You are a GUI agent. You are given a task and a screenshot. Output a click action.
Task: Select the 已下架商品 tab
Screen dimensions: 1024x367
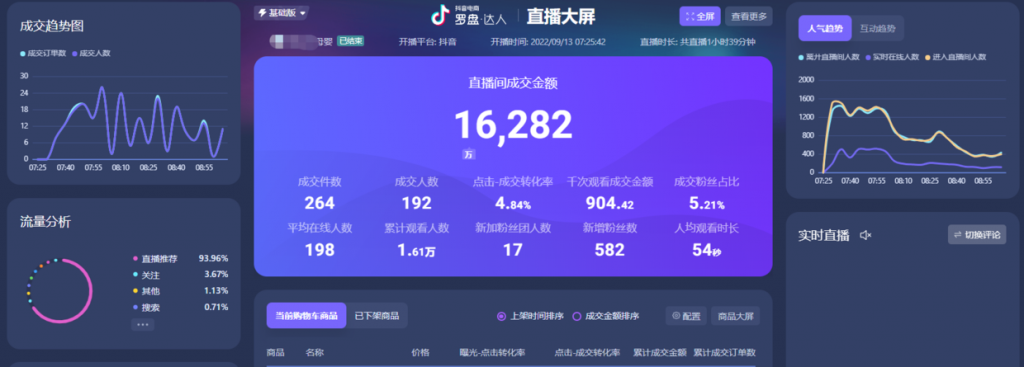377,316
